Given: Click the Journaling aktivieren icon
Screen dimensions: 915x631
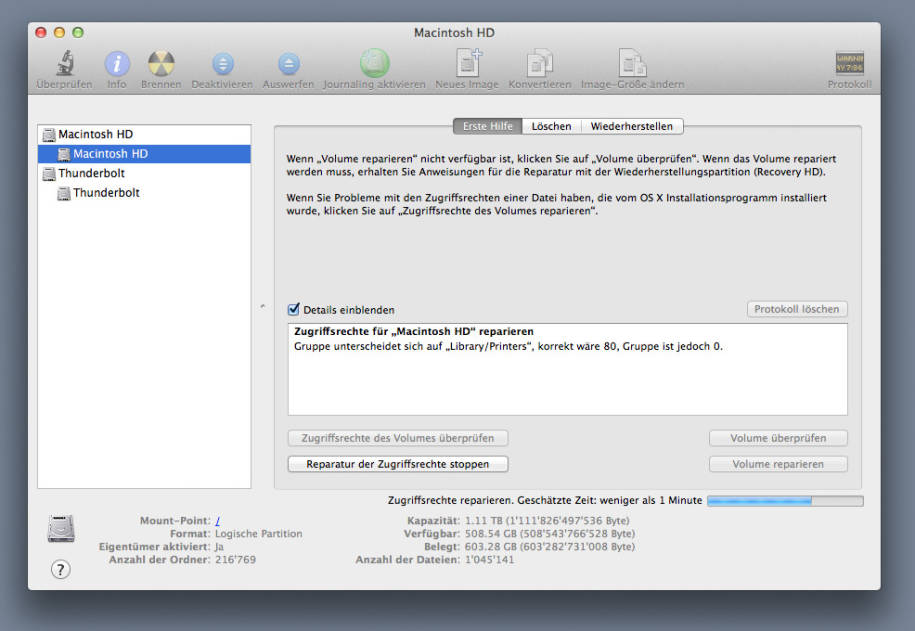Looking at the screenshot, I should 375,63.
